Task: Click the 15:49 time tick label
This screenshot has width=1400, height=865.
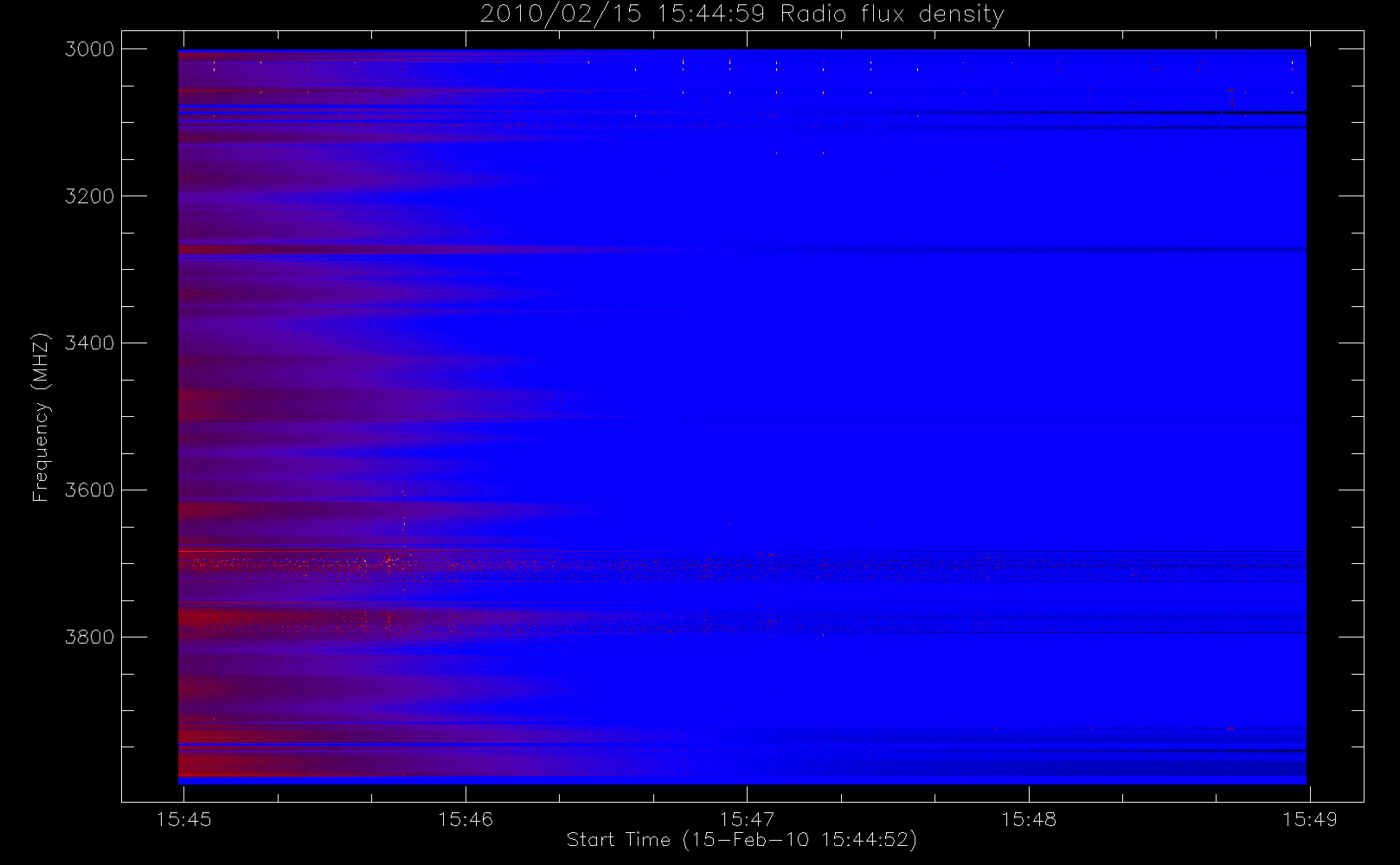Action: (1310, 819)
